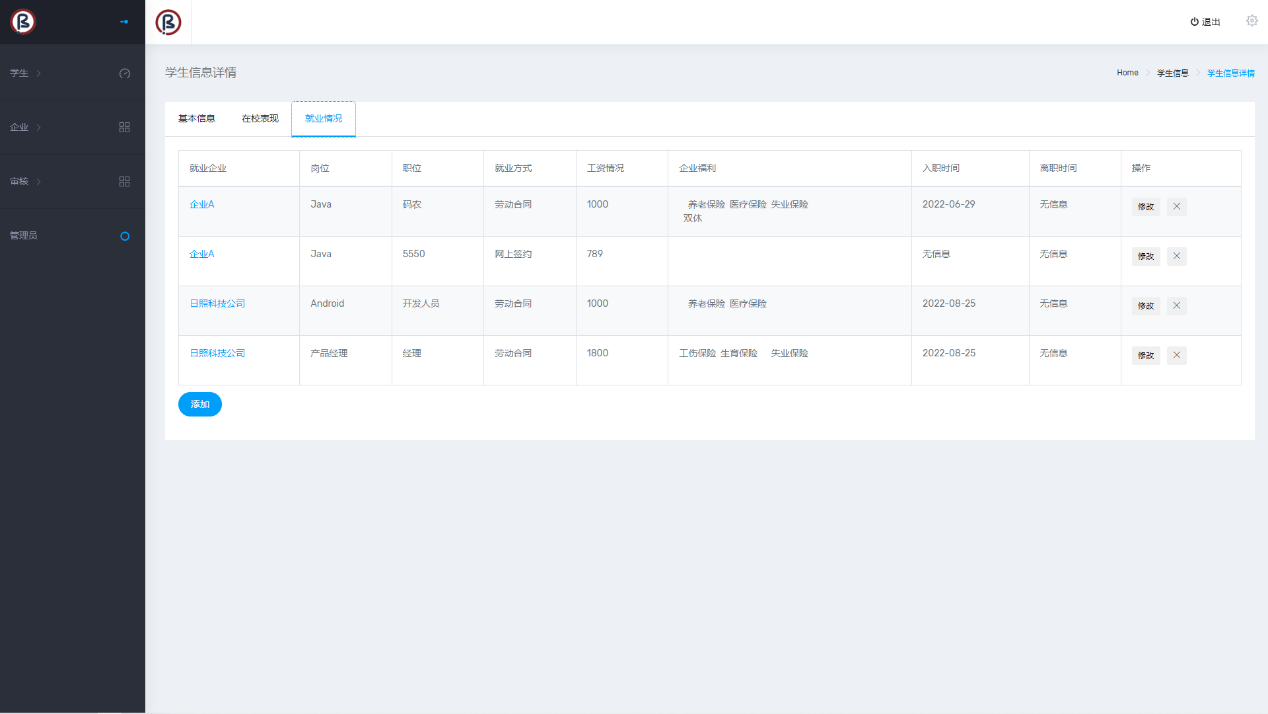Click the logo in the top header bar

tap(169, 22)
